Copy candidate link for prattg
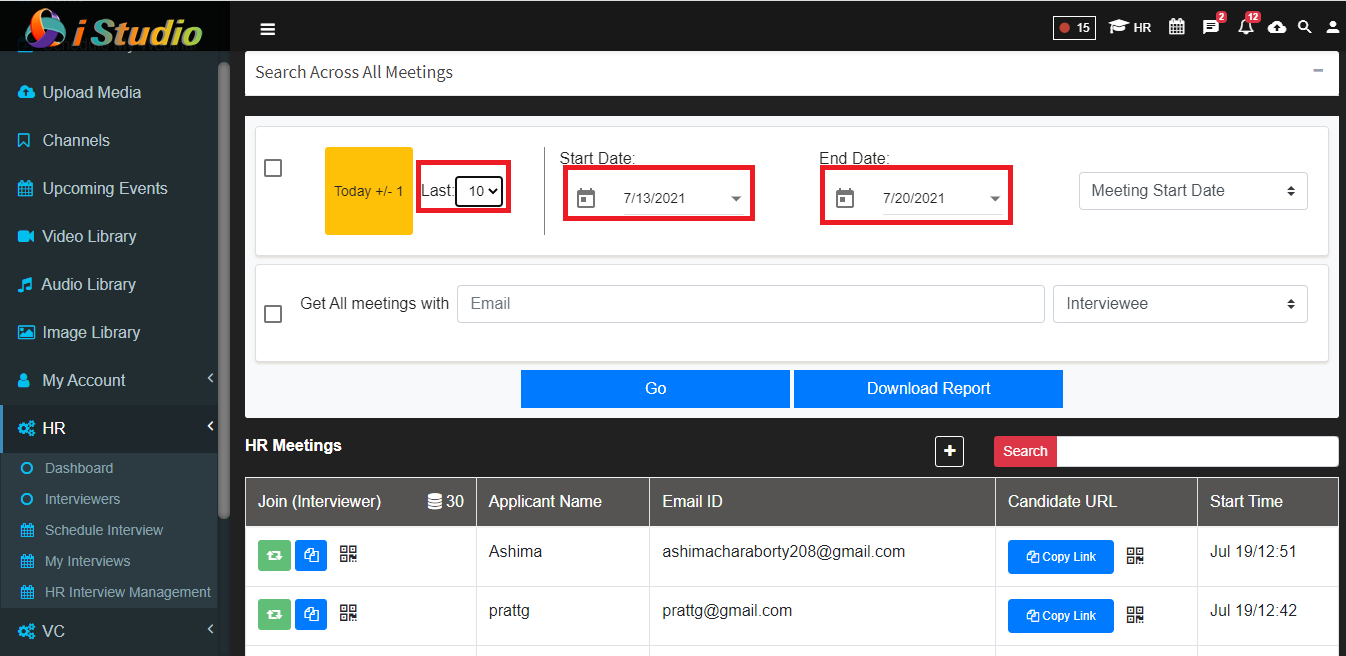The image size is (1346, 656). pos(1060,616)
